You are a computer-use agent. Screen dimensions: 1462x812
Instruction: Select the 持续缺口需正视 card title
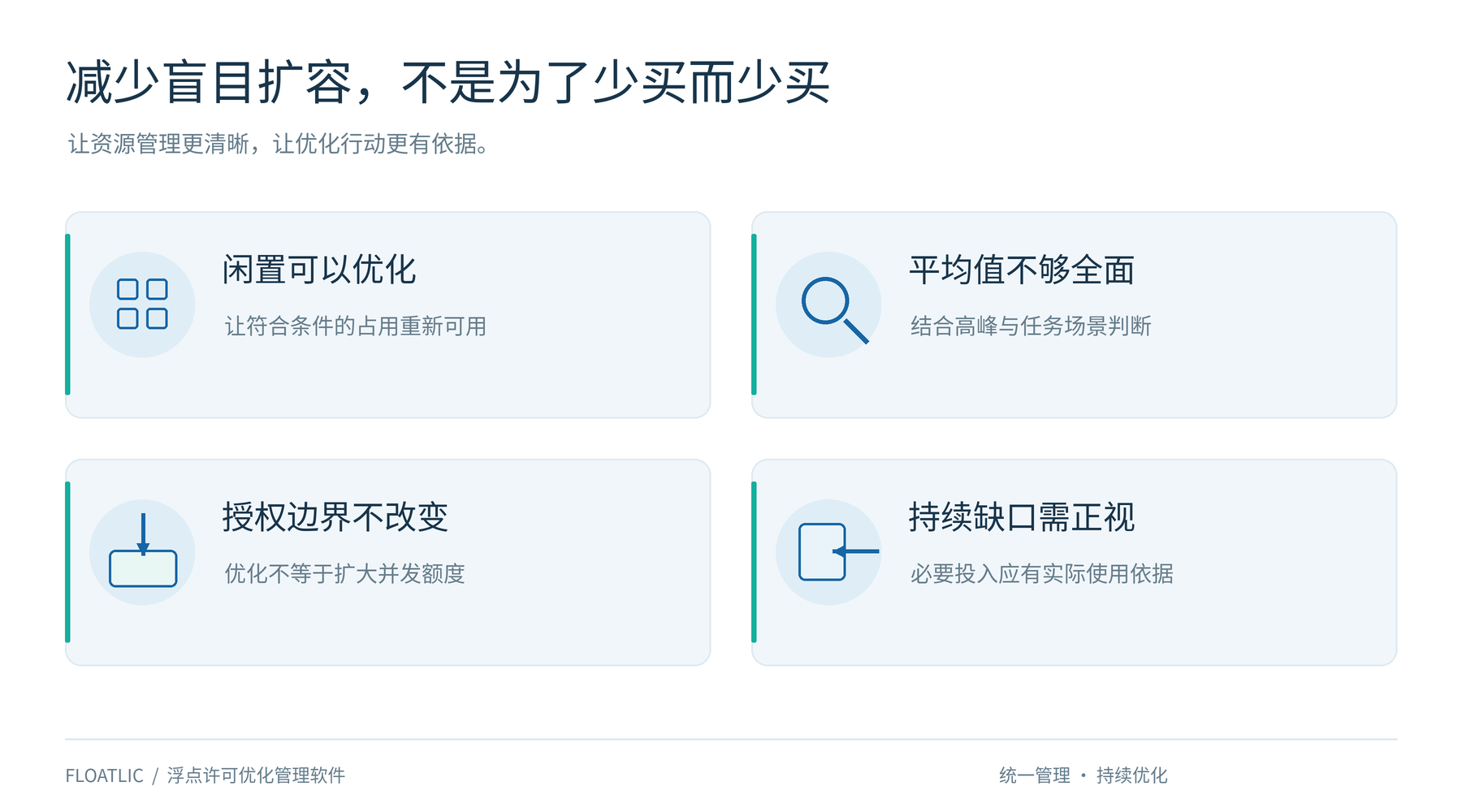pos(1022,517)
